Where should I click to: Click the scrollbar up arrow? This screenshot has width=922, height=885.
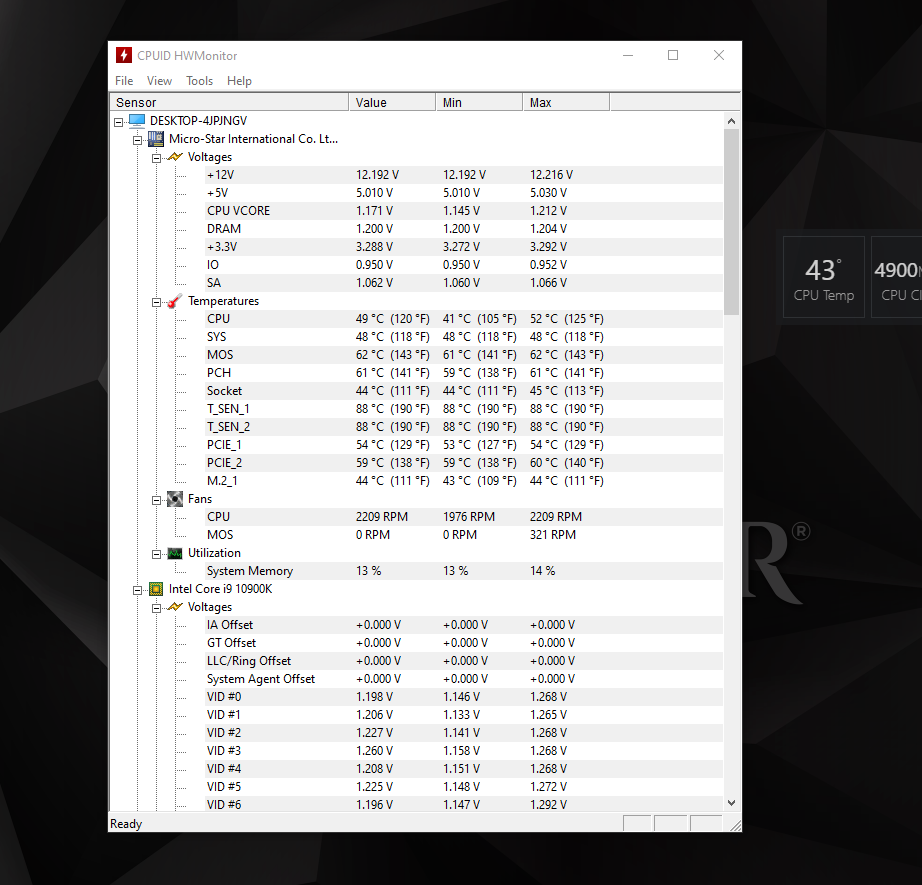[x=731, y=121]
